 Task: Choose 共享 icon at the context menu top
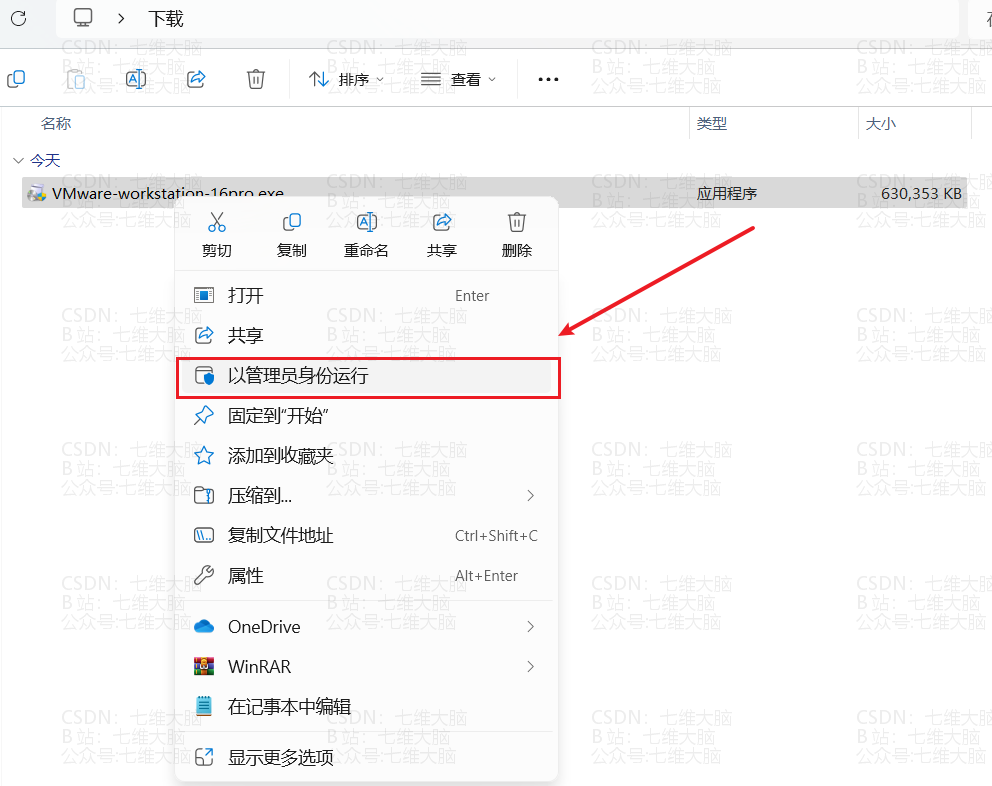(442, 235)
